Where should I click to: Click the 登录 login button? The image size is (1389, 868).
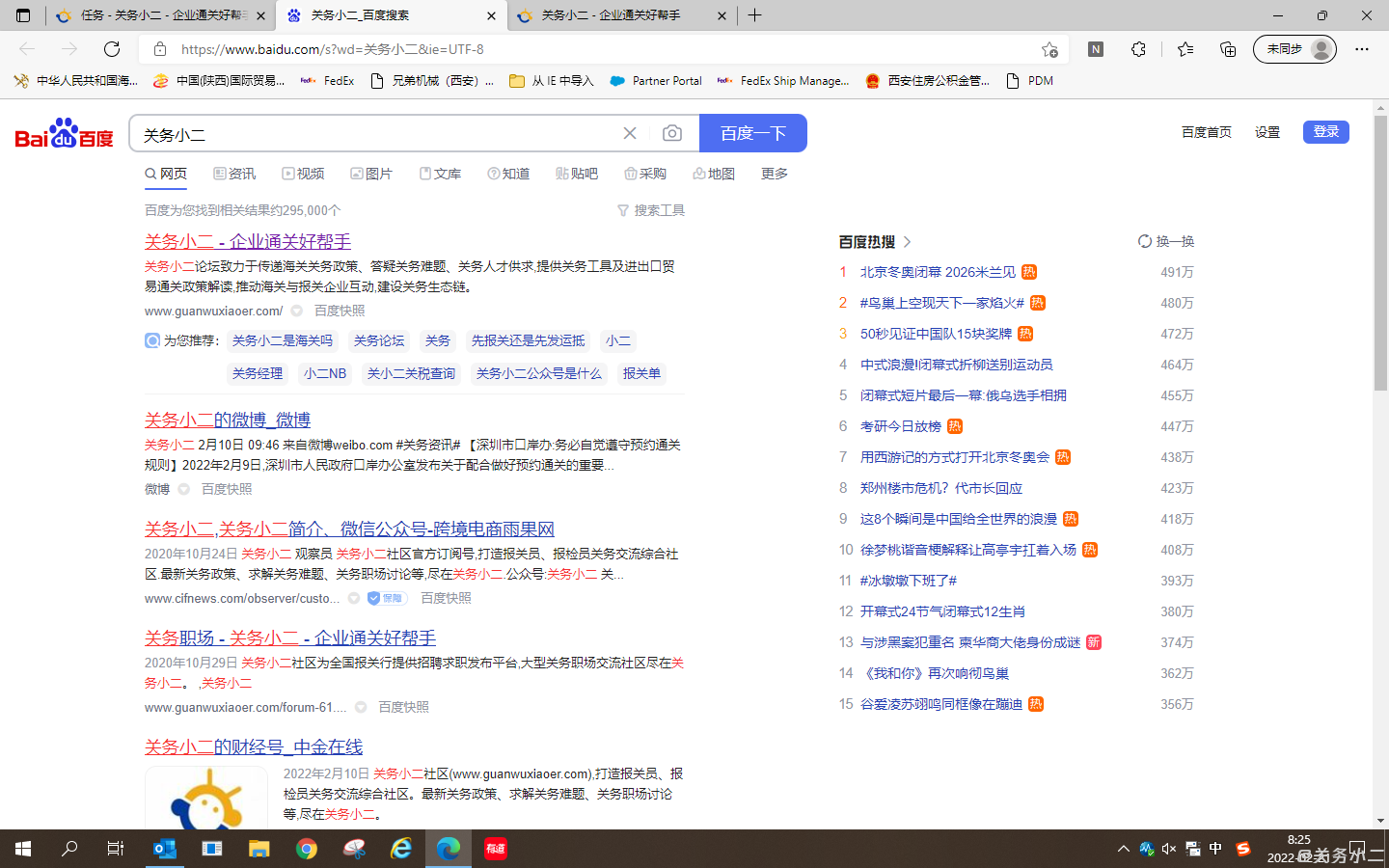1326,132
